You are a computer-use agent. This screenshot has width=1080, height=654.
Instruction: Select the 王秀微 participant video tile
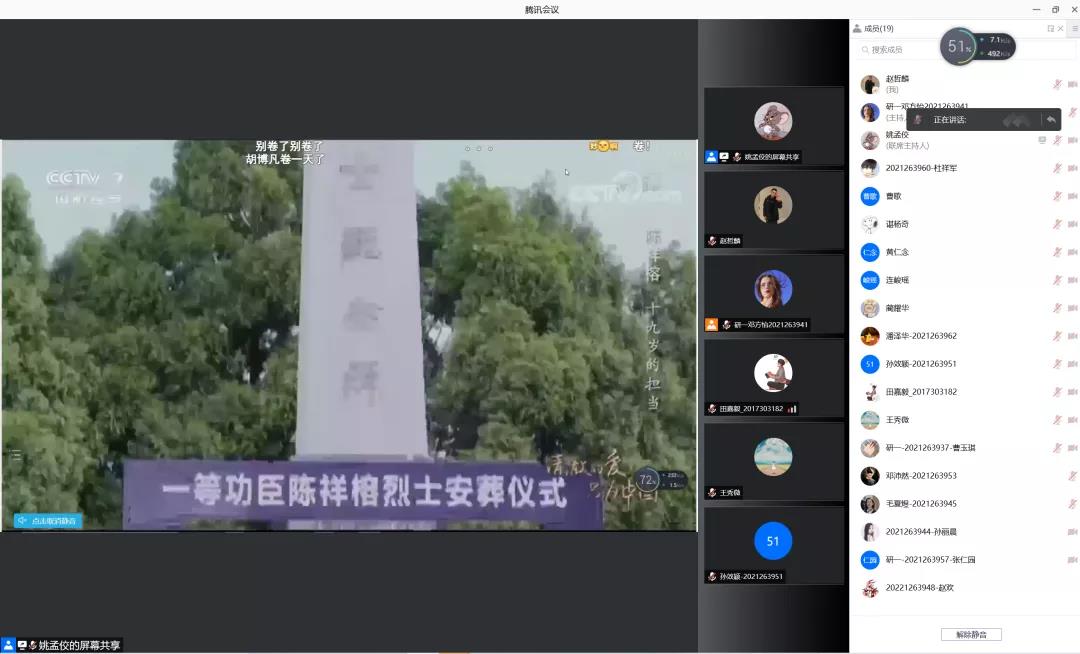tap(773, 461)
